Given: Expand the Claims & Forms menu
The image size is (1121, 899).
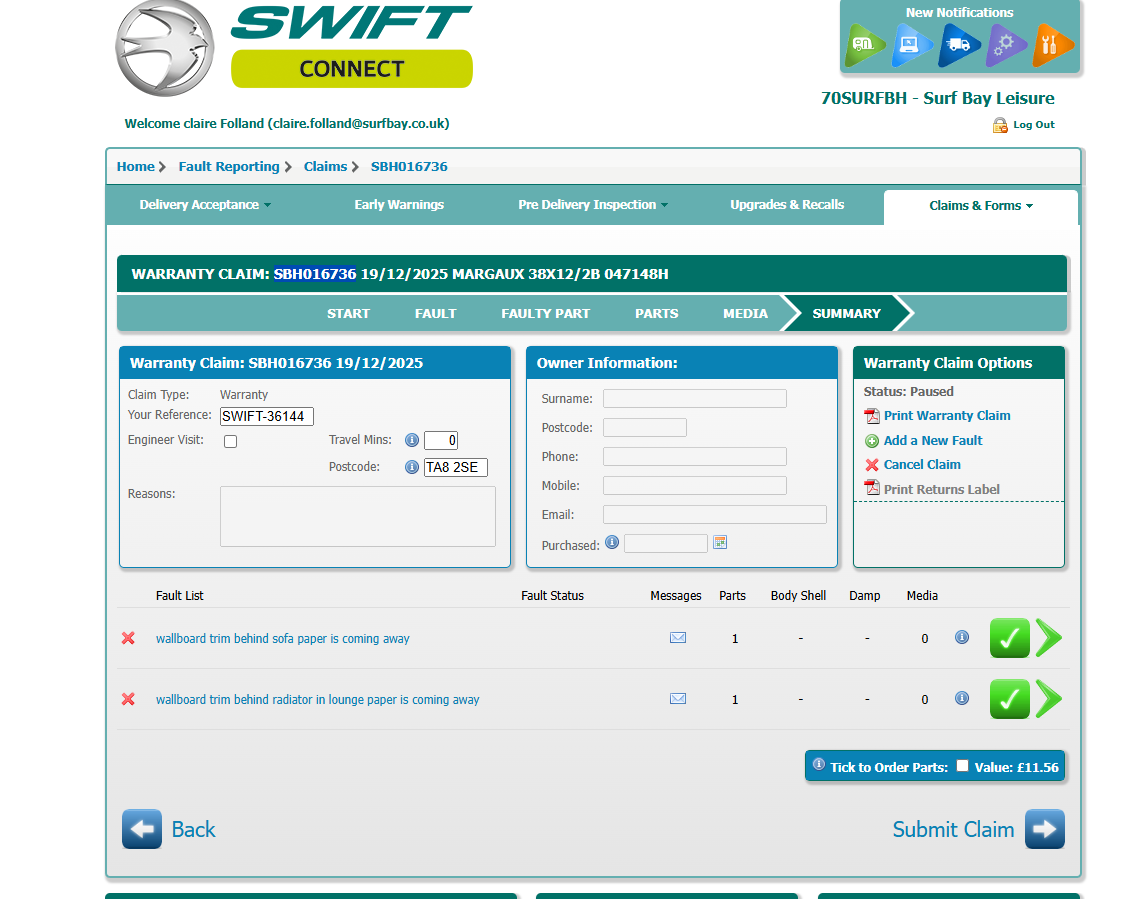Looking at the screenshot, I should [981, 206].
